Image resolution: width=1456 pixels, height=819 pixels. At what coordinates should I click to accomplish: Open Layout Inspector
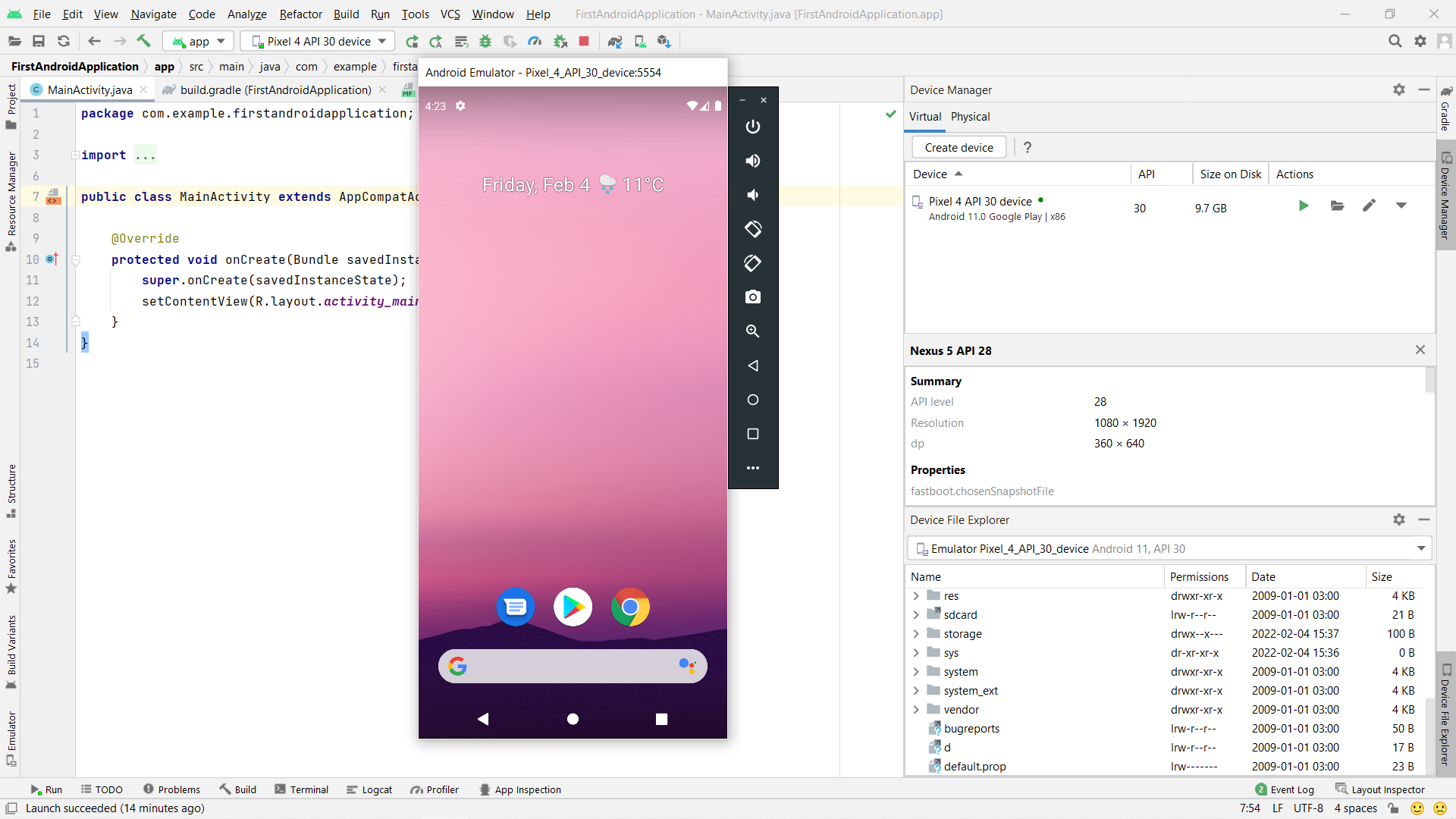coord(1380,789)
